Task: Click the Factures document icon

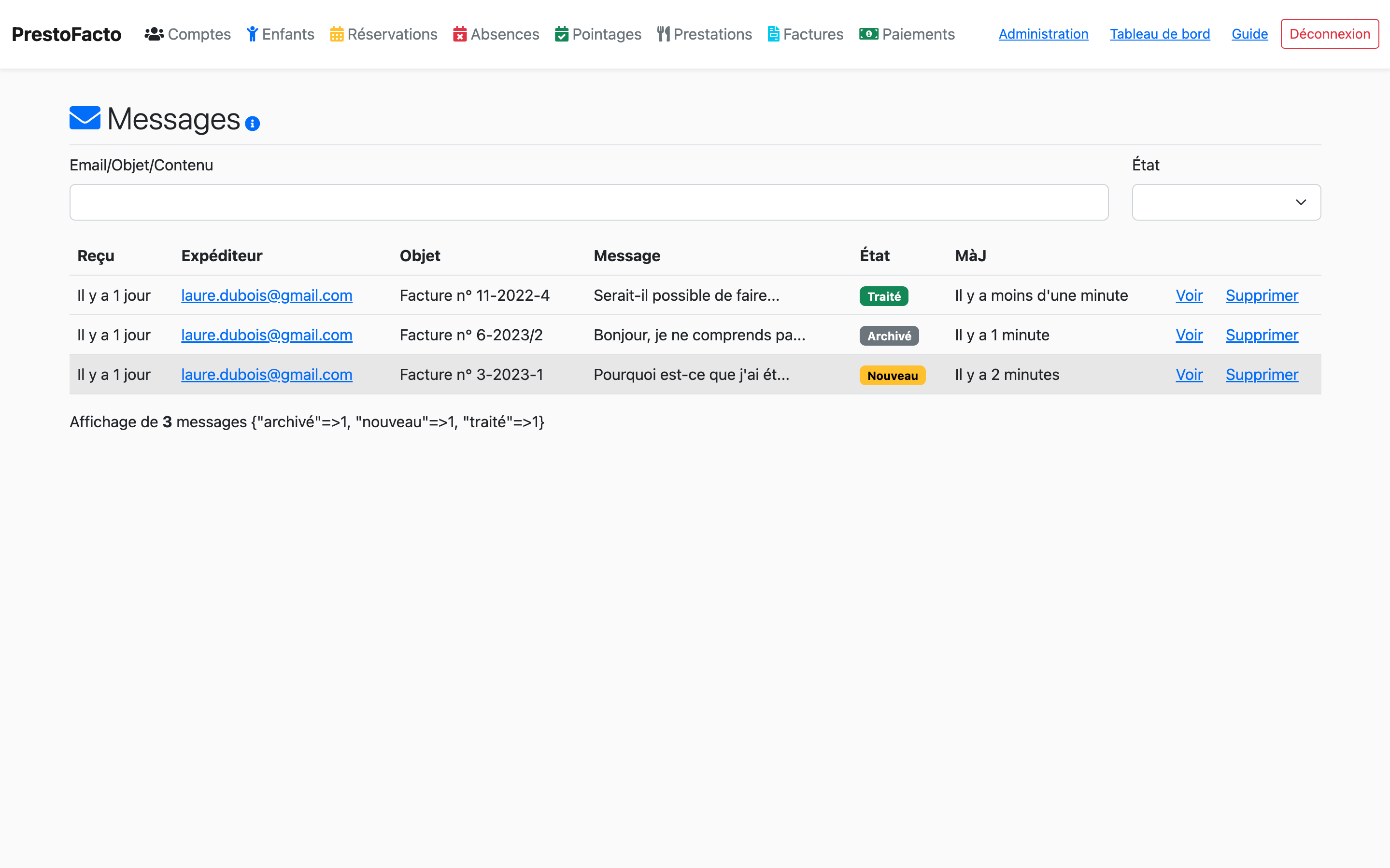Action: point(773,34)
